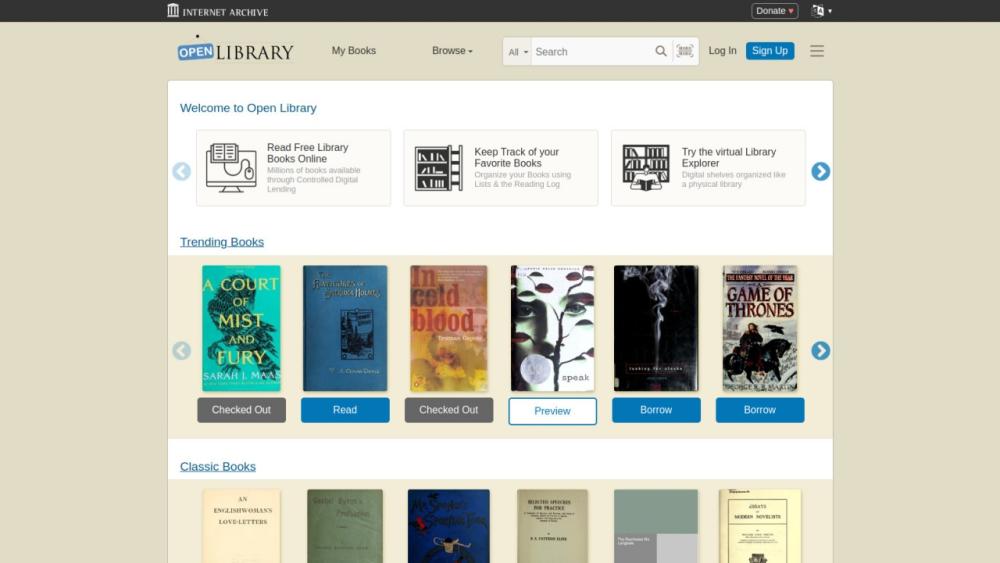The width and height of the screenshot is (1000, 563).
Task: Click the Internet Archive logo icon
Action: pyautogui.click(x=173, y=10)
